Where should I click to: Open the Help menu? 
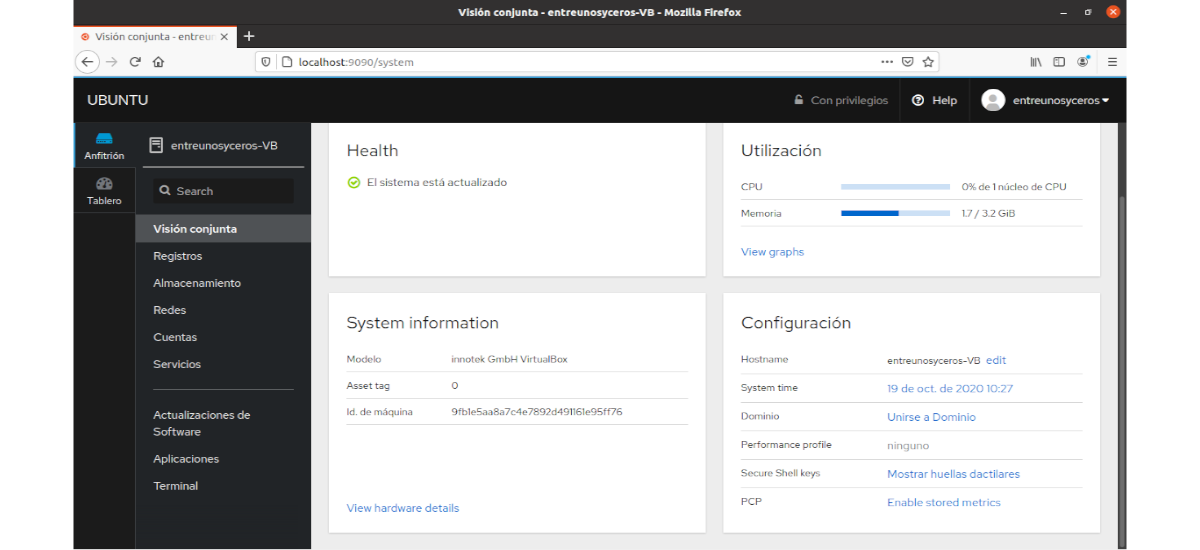pos(934,100)
